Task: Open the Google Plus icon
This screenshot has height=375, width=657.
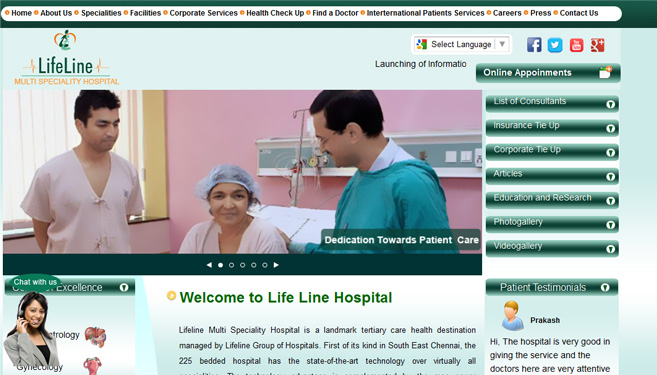Action: point(598,45)
